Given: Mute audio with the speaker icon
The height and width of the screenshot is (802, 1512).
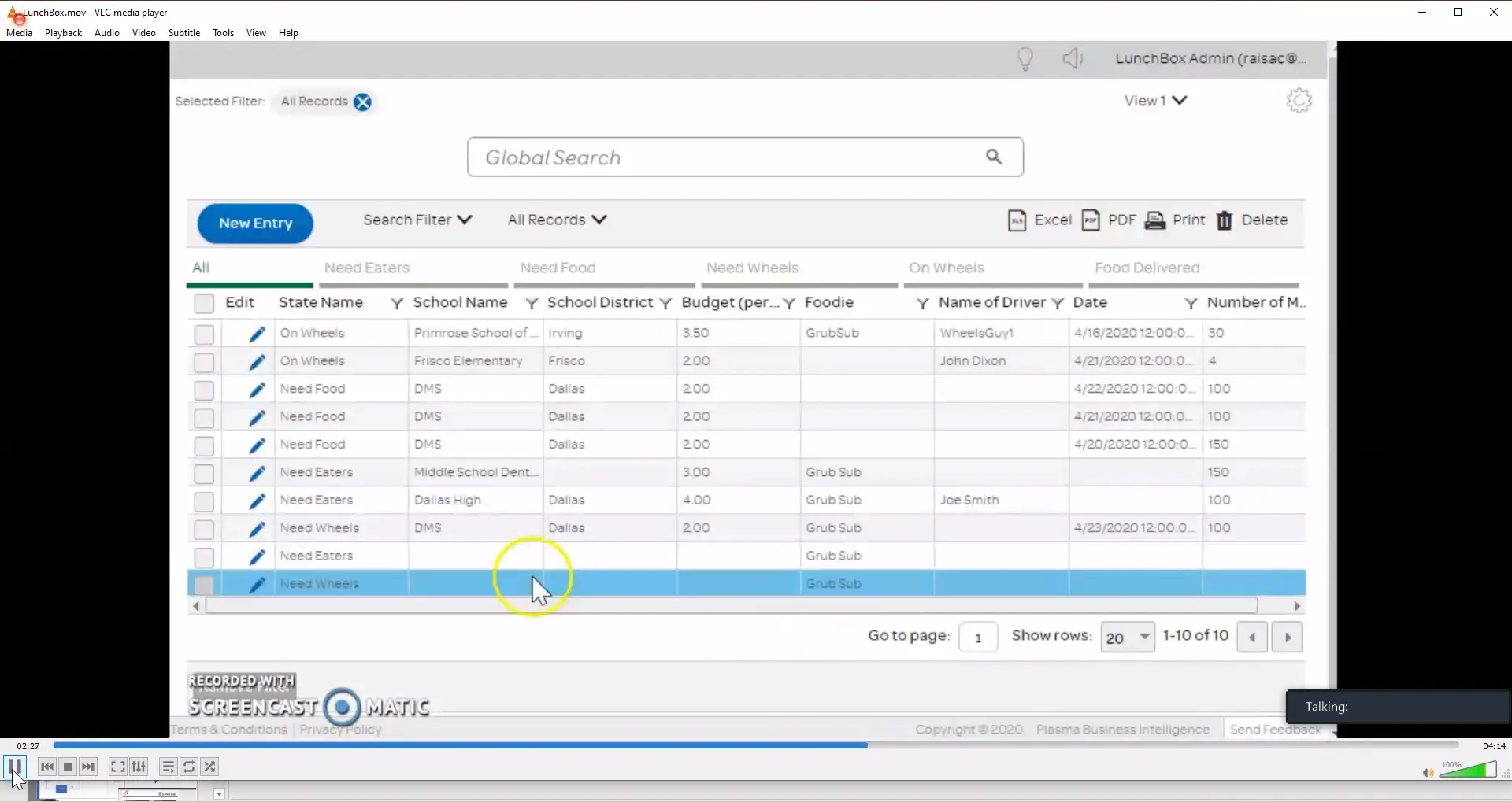Looking at the screenshot, I should (1427, 773).
